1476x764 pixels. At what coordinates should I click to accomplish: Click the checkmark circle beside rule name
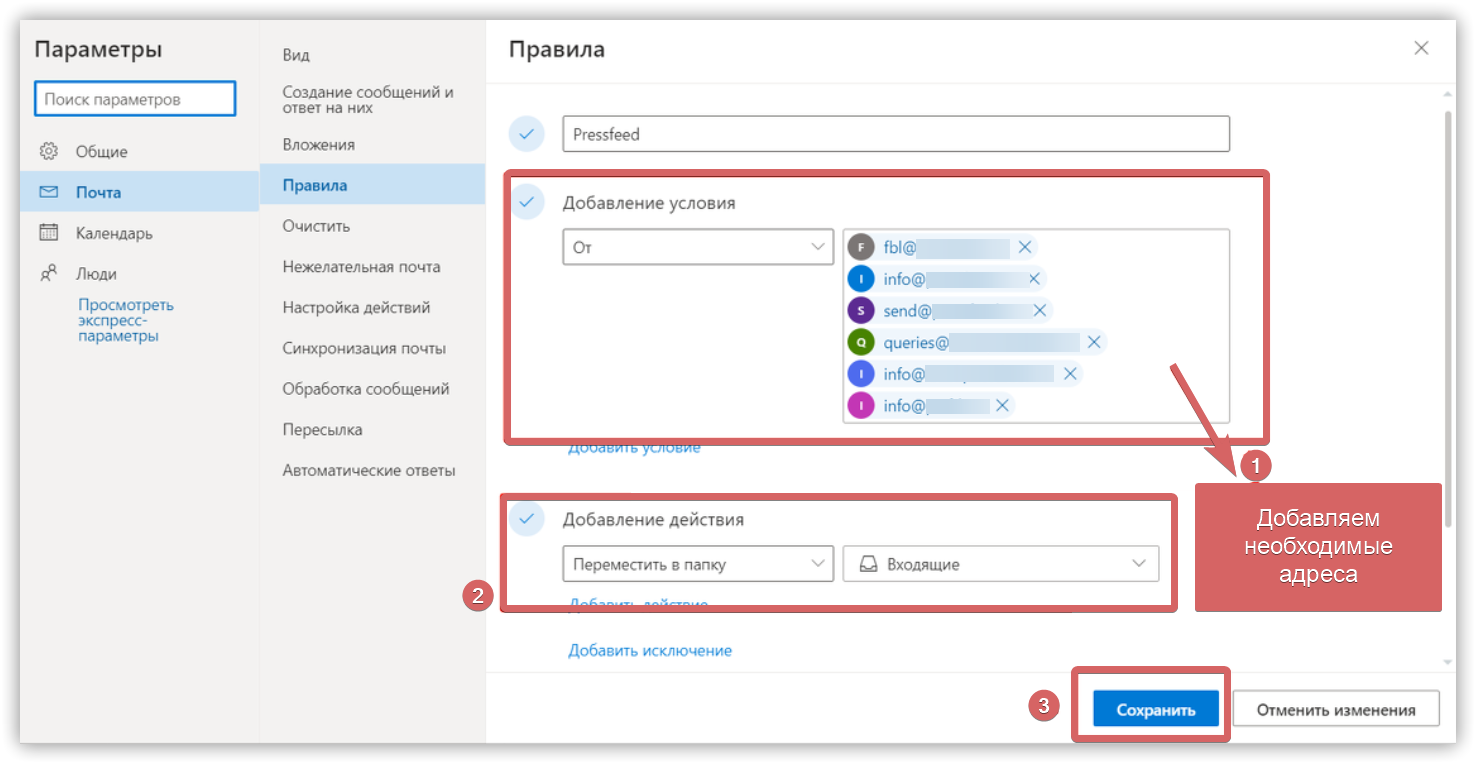pos(527,134)
